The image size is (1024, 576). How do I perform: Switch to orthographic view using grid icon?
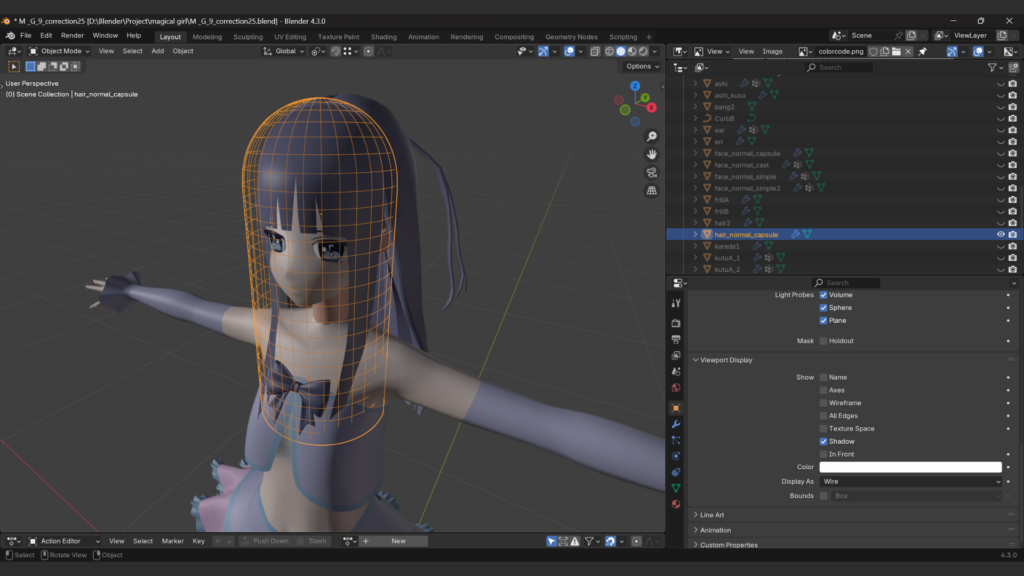pos(652,190)
